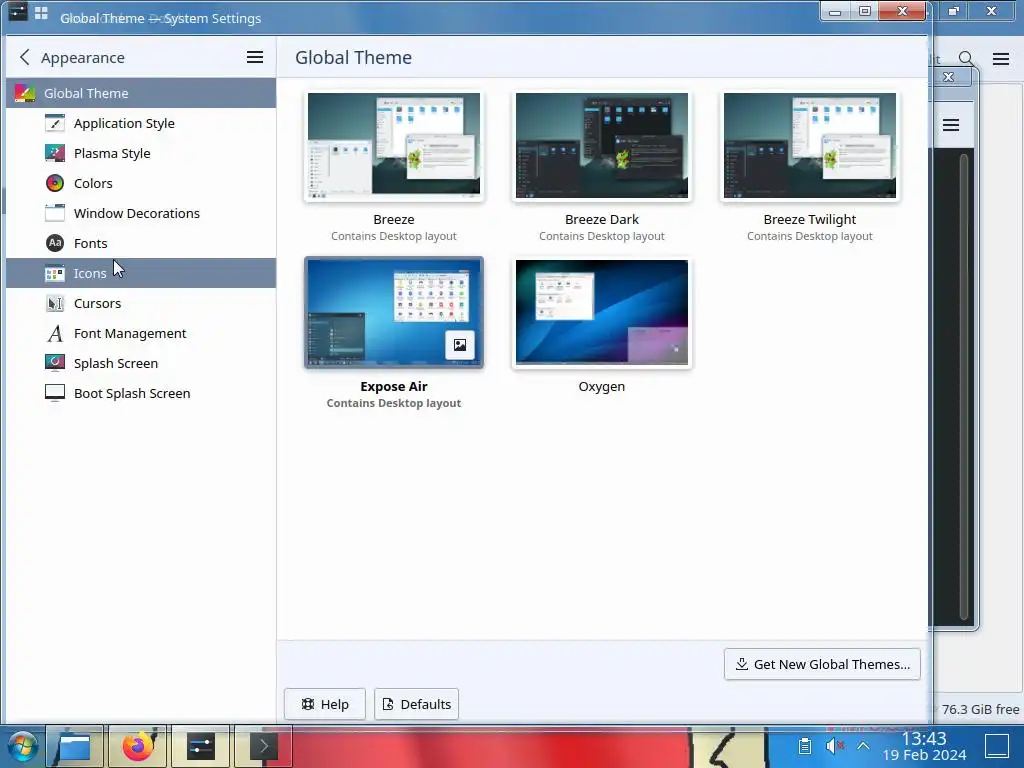This screenshot has height=768, width=1024.
Task: Select the Breeze theme thumbnail
Action: coord(394,146)
